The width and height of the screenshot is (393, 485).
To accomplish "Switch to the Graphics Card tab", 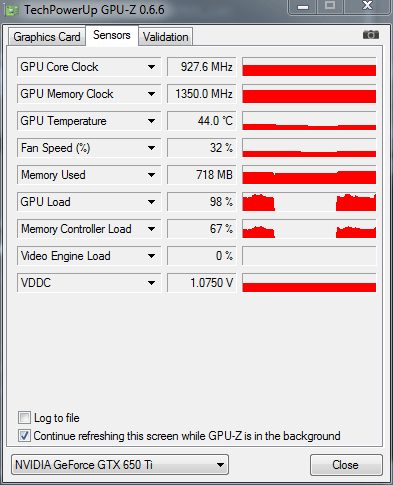I will point(47,37).
